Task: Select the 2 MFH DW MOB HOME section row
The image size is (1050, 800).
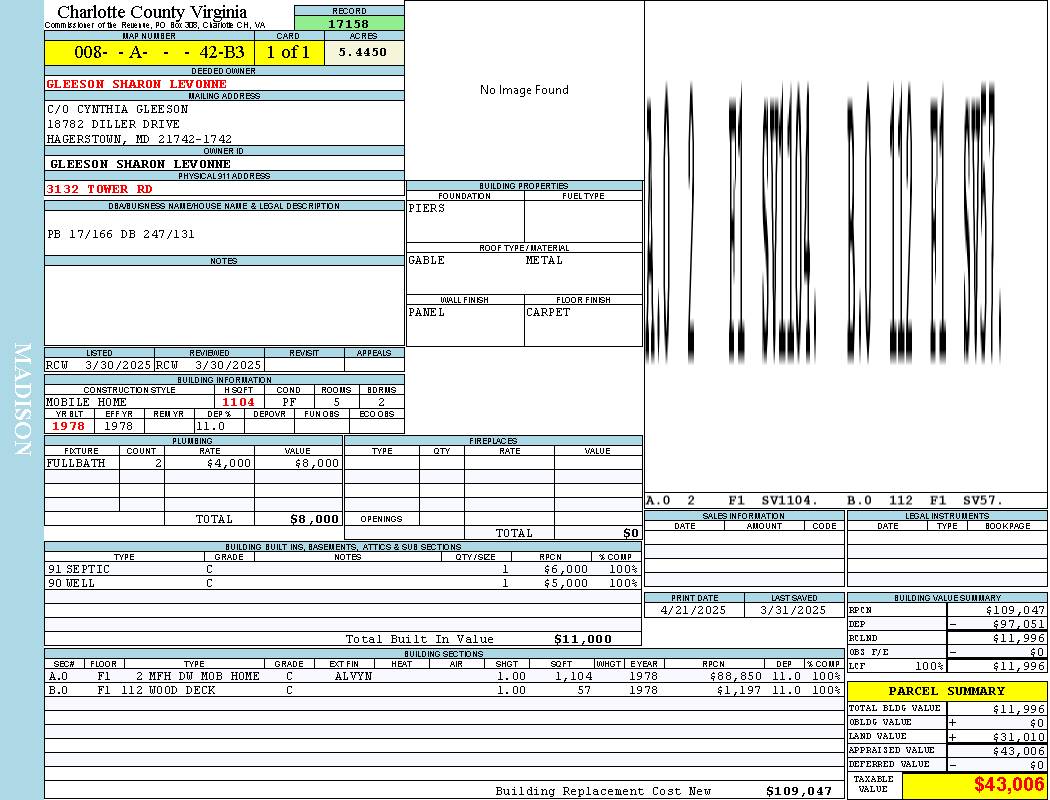Action: [444, 676]
